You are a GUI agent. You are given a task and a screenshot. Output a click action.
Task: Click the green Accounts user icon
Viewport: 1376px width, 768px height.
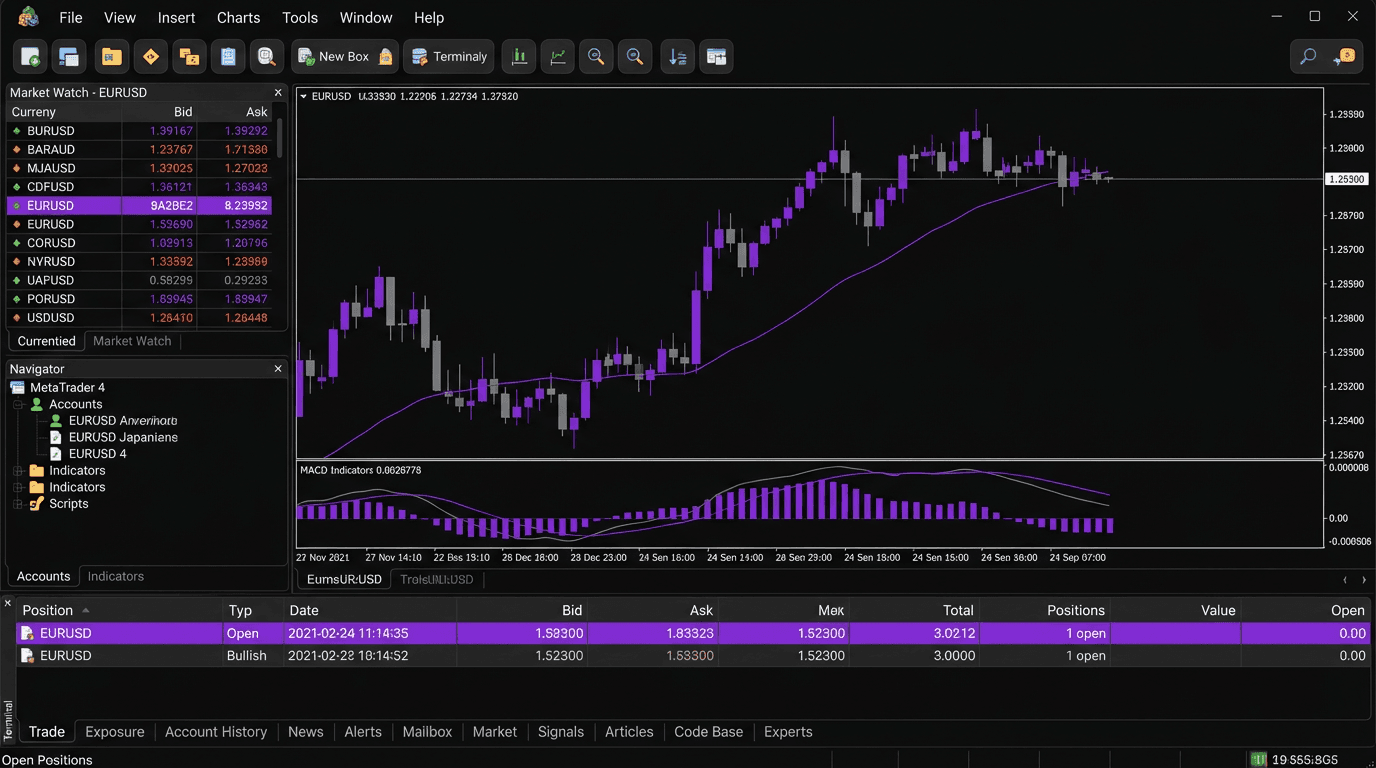(37, 405)
